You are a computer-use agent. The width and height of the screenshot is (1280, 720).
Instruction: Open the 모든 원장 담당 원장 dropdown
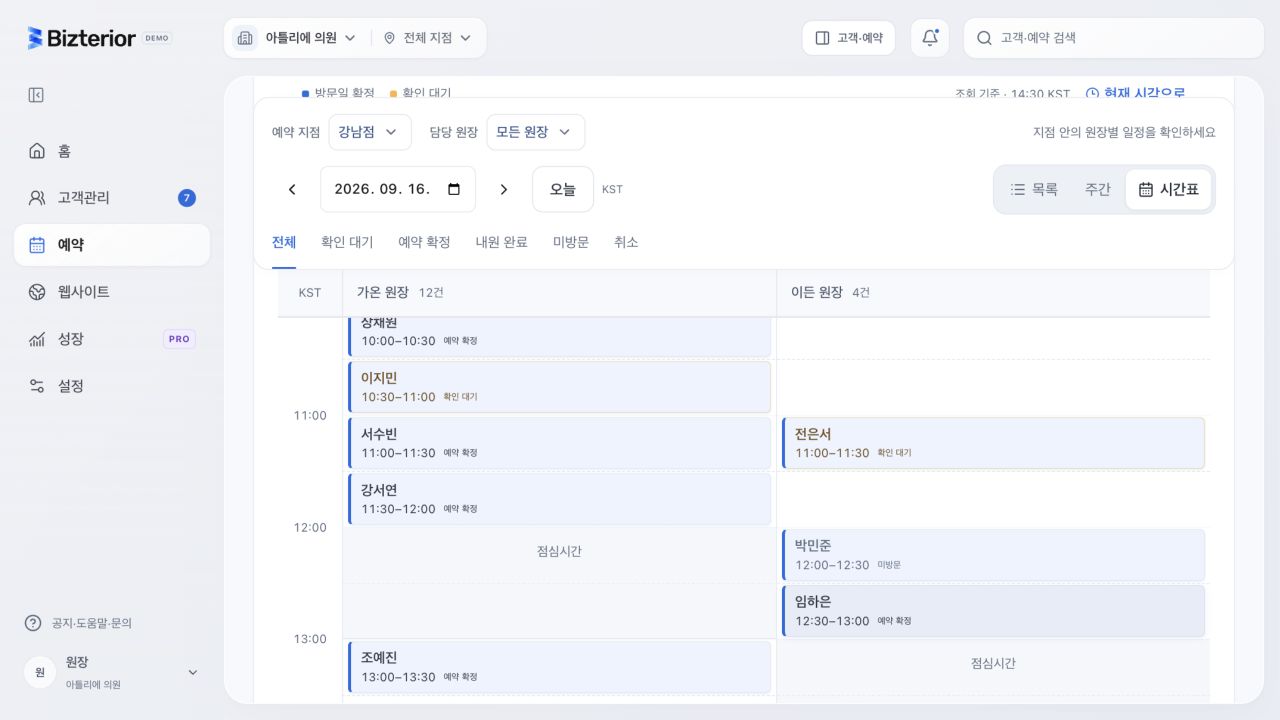tap(536, 132)
